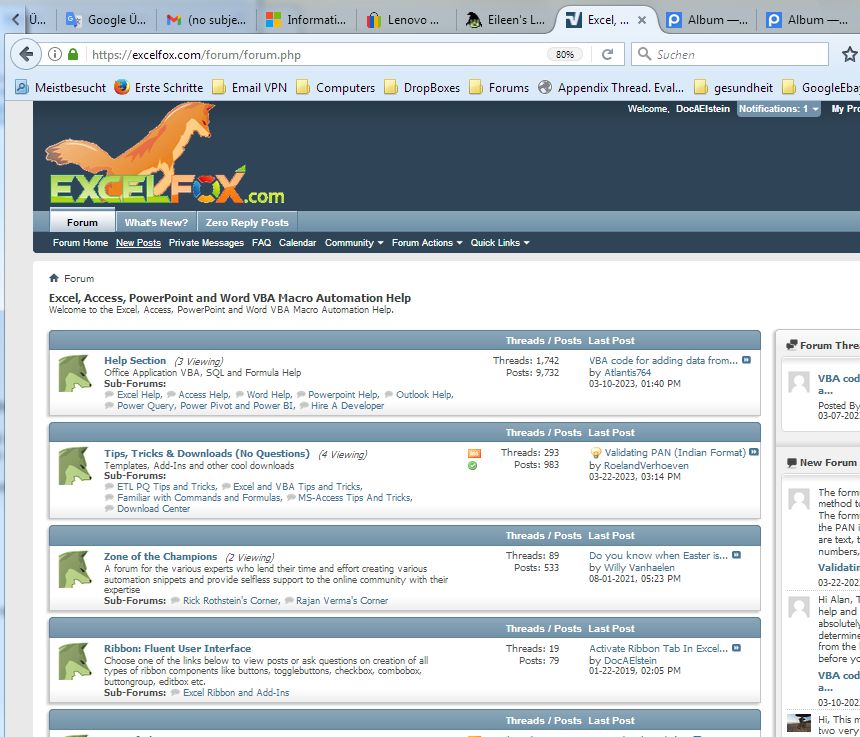The image size is (860, 737).
Task: Open the Help Section forum title
Action: (x=135, y=360)
